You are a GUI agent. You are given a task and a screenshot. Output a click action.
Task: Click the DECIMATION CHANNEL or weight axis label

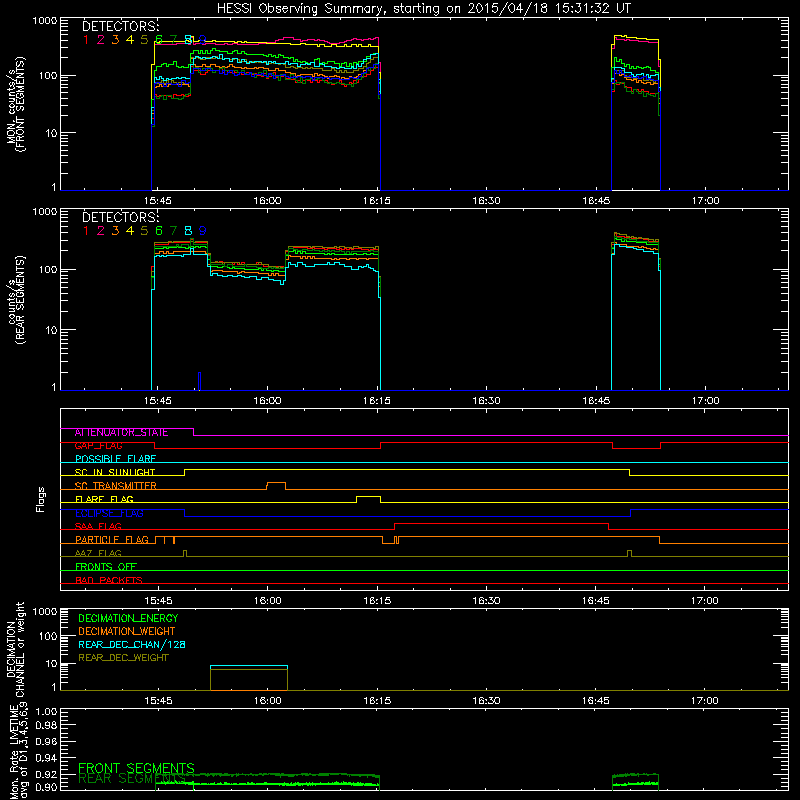(x=16, y=649)
